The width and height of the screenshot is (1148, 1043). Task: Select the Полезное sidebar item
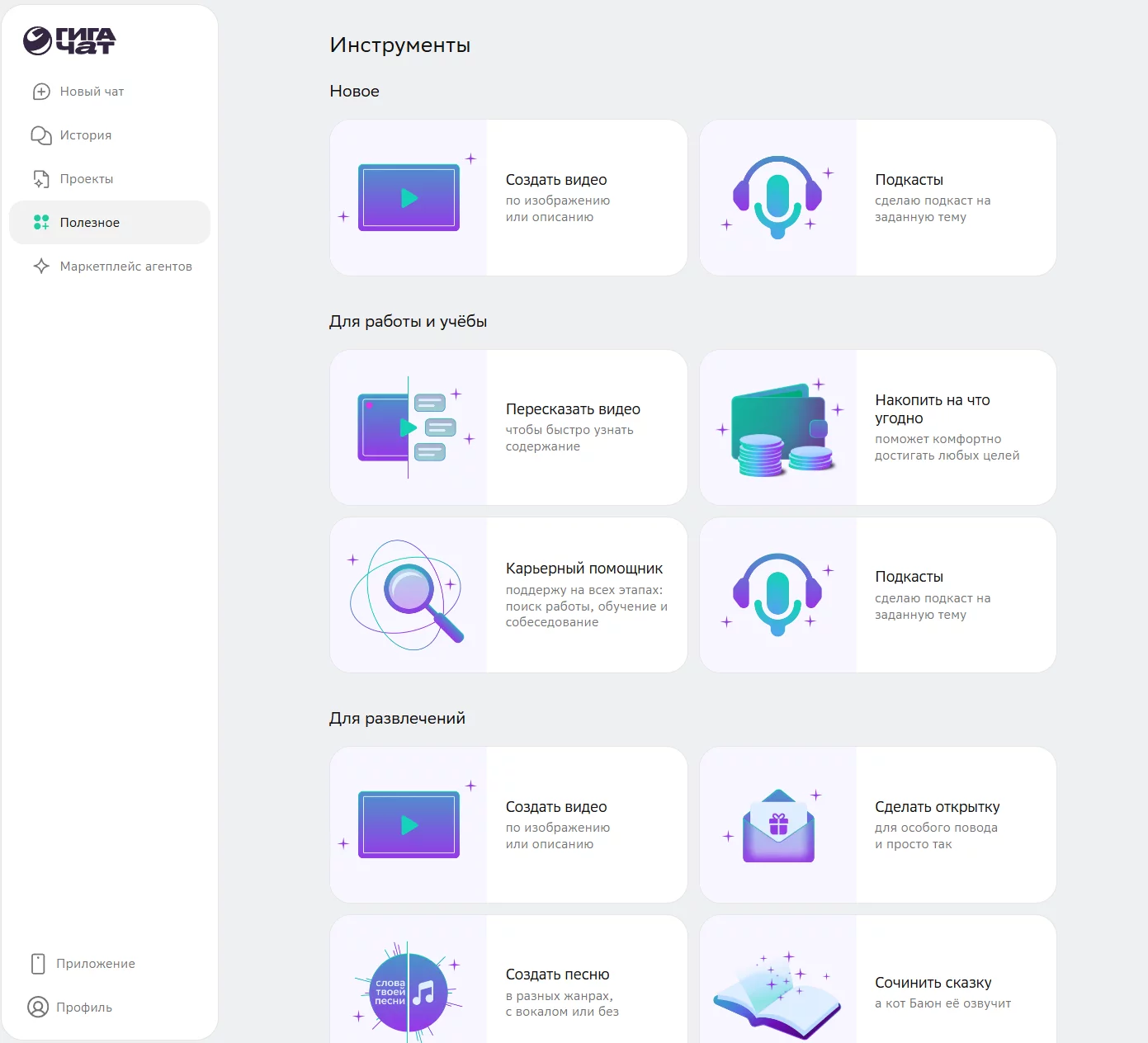tap(89, 223)
